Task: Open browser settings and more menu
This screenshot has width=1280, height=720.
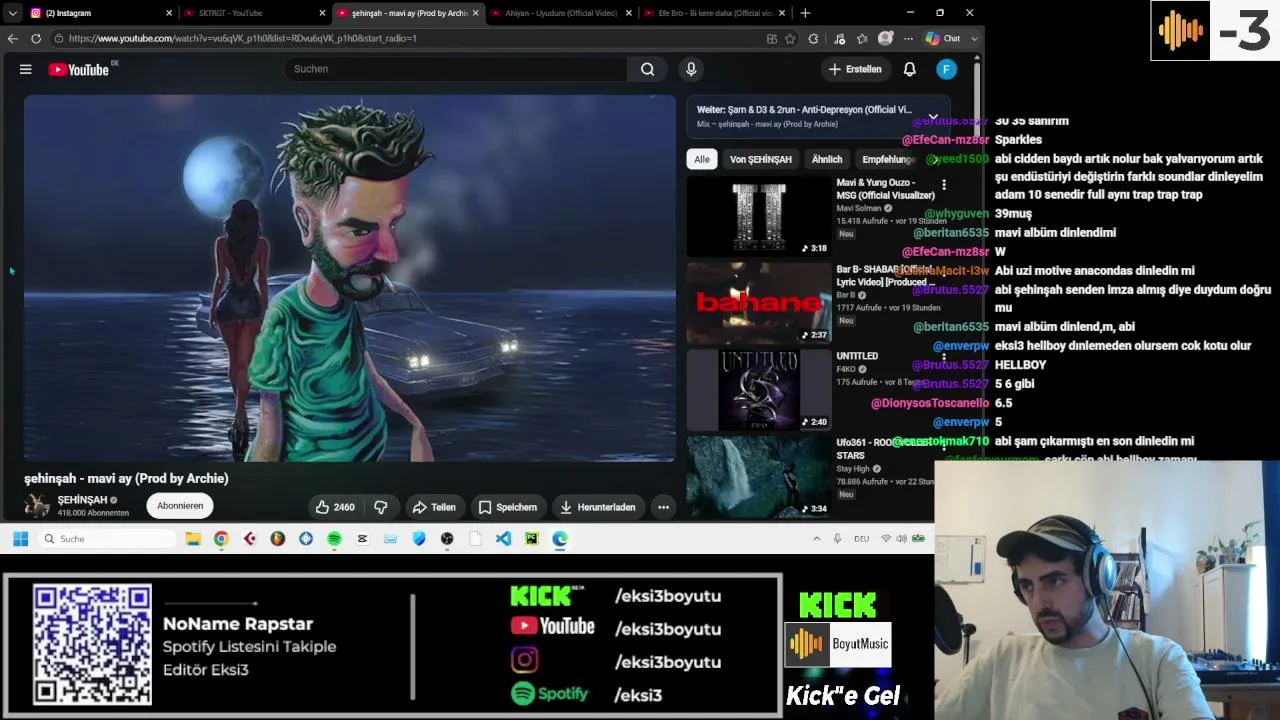Action: [908, 39]
